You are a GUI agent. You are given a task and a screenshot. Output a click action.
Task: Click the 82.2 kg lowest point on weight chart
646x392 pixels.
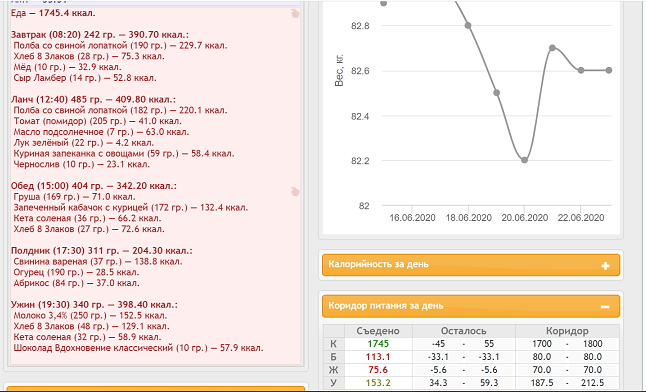point(524,160)
